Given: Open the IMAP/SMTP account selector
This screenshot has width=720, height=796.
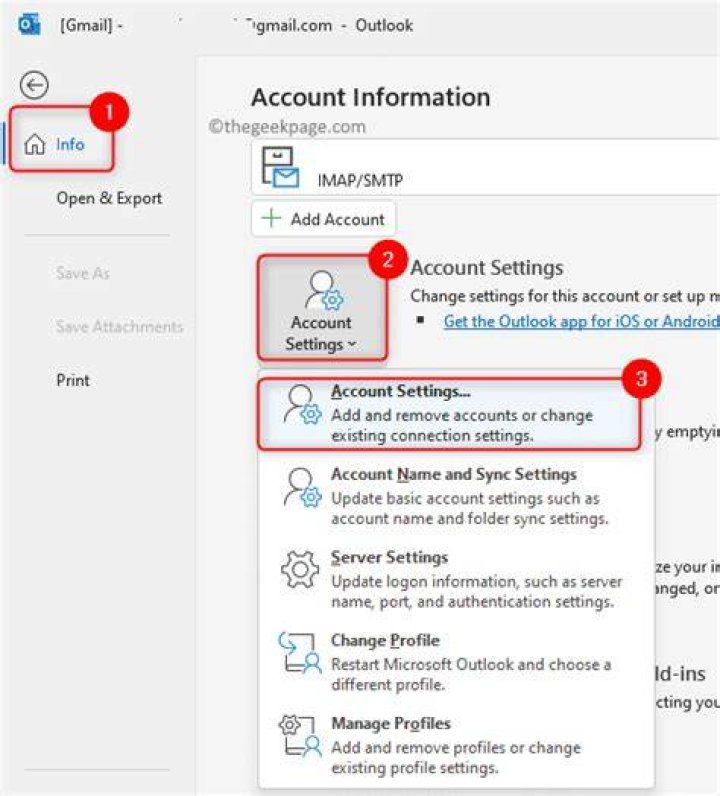Looking at the screenshot, I should tap(485, 167).
